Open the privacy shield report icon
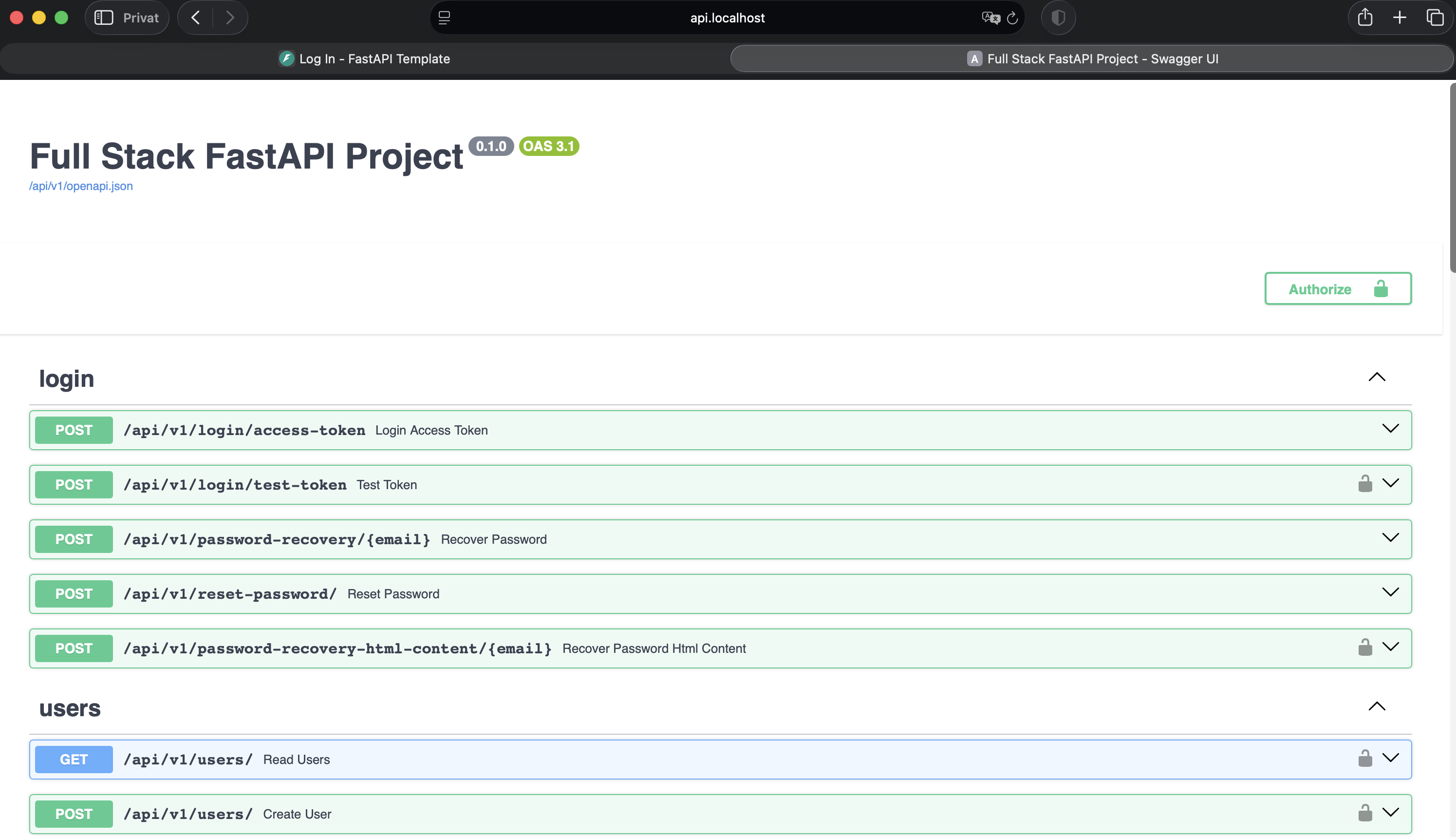Image resolution: width=1456 pixels, height=837 pixels. (x=1058, y=18)
